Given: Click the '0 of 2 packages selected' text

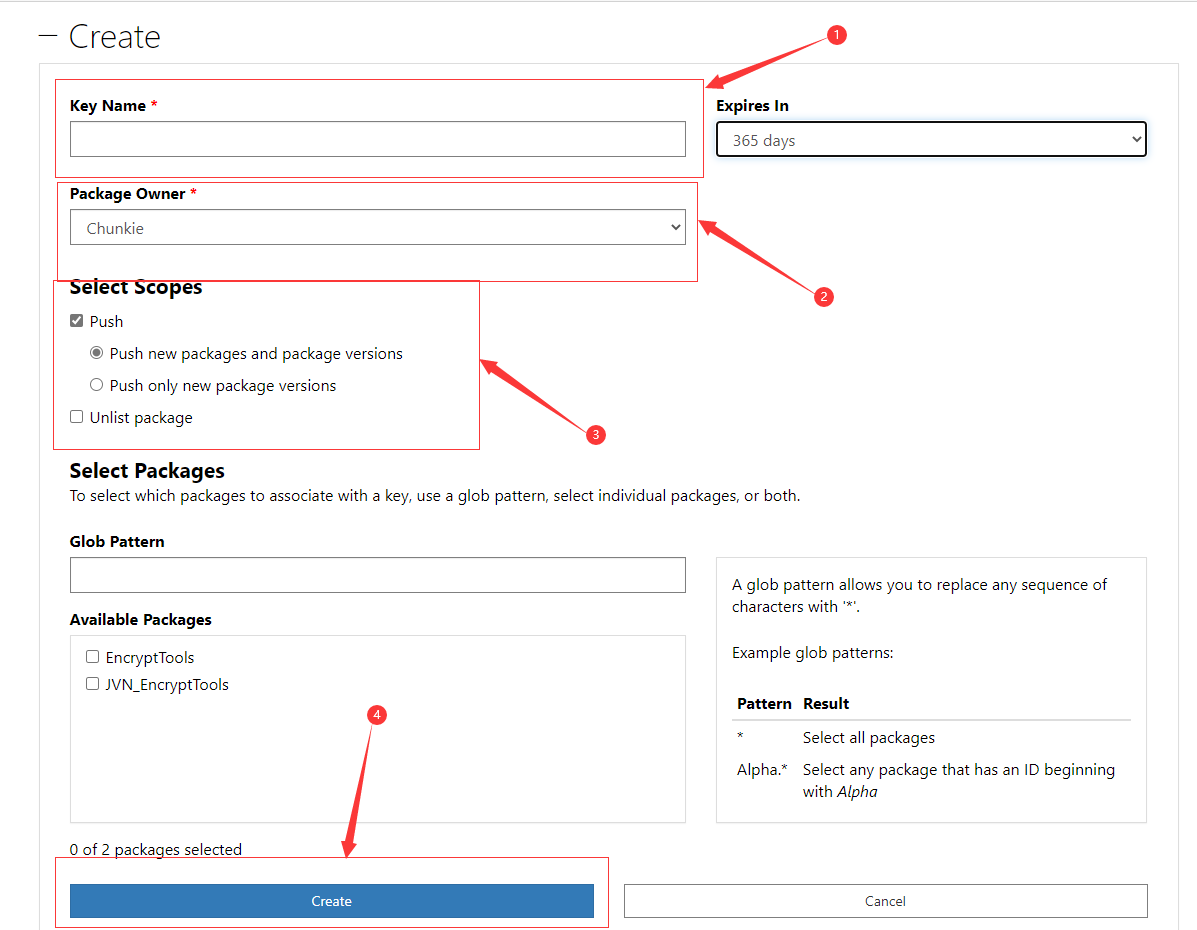Looking at the screenshot, I should (156, 849).
